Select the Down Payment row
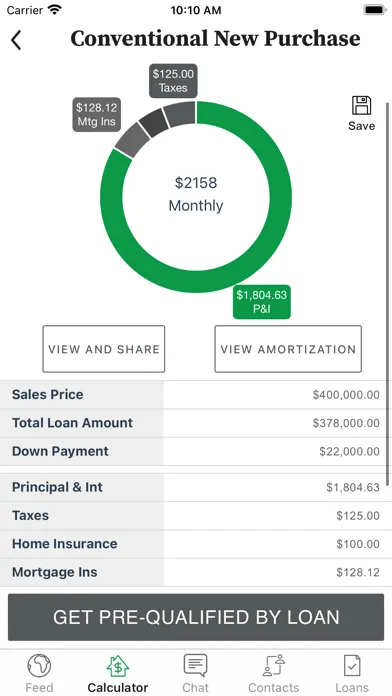Screen dimensions: 392x696 196,451
